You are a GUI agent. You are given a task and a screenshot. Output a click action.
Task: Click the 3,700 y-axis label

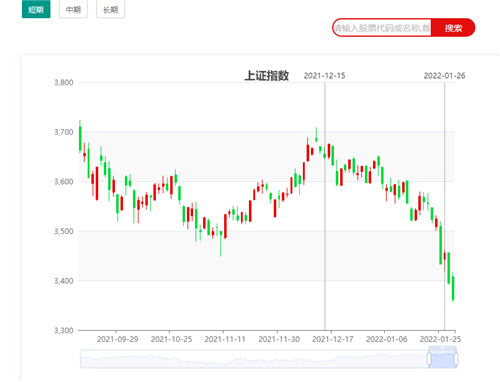point(64,132)
